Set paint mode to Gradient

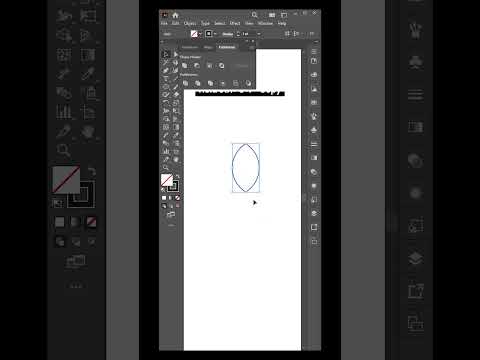click(170, 198)
